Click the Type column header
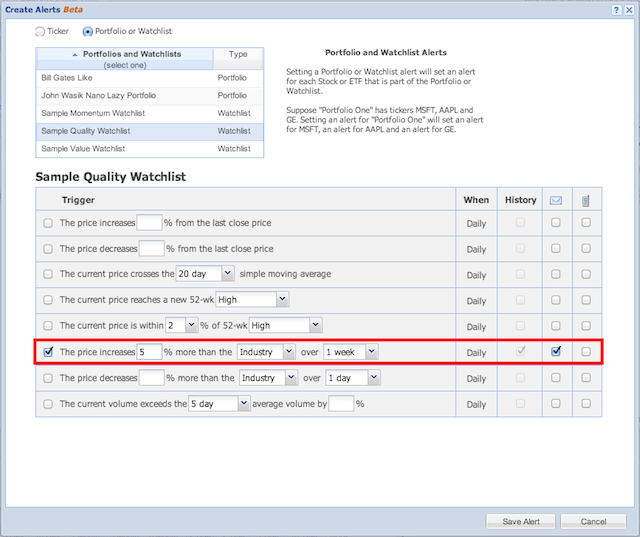640x537 pixels. [x=238, y=59]
